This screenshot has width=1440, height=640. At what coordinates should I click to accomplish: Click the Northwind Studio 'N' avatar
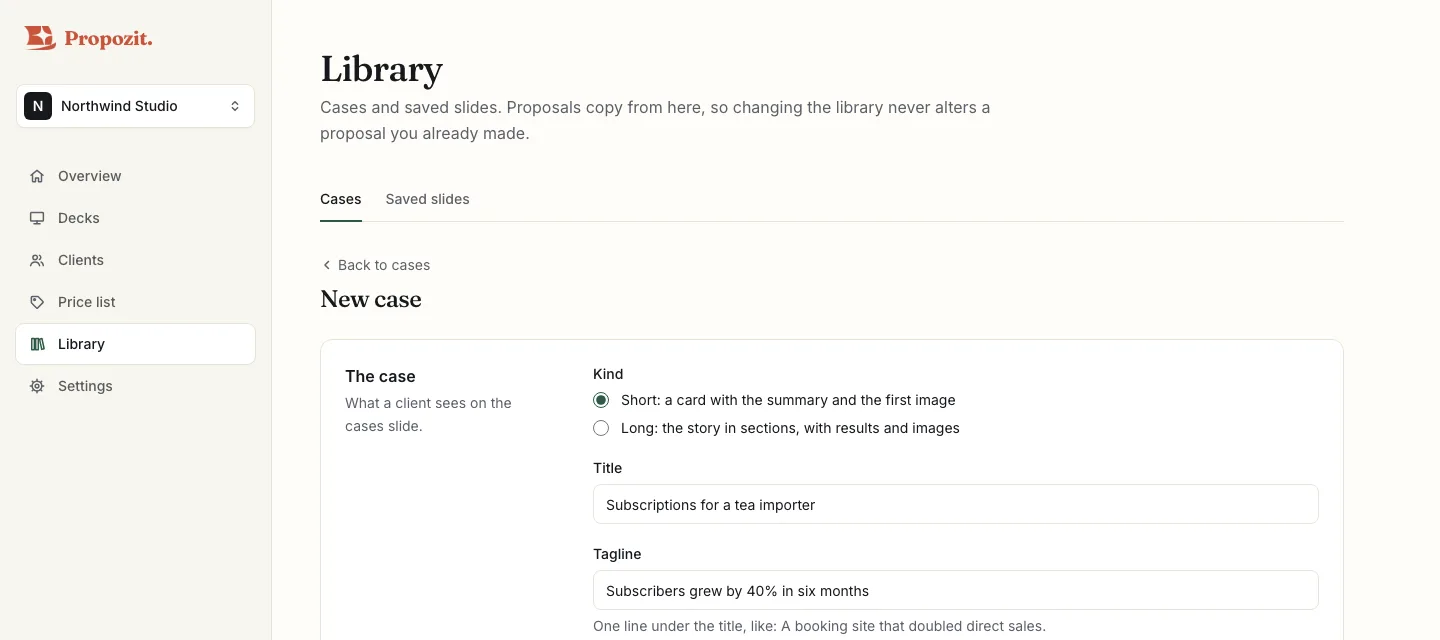pyautogui.click(x=38, y=106)
